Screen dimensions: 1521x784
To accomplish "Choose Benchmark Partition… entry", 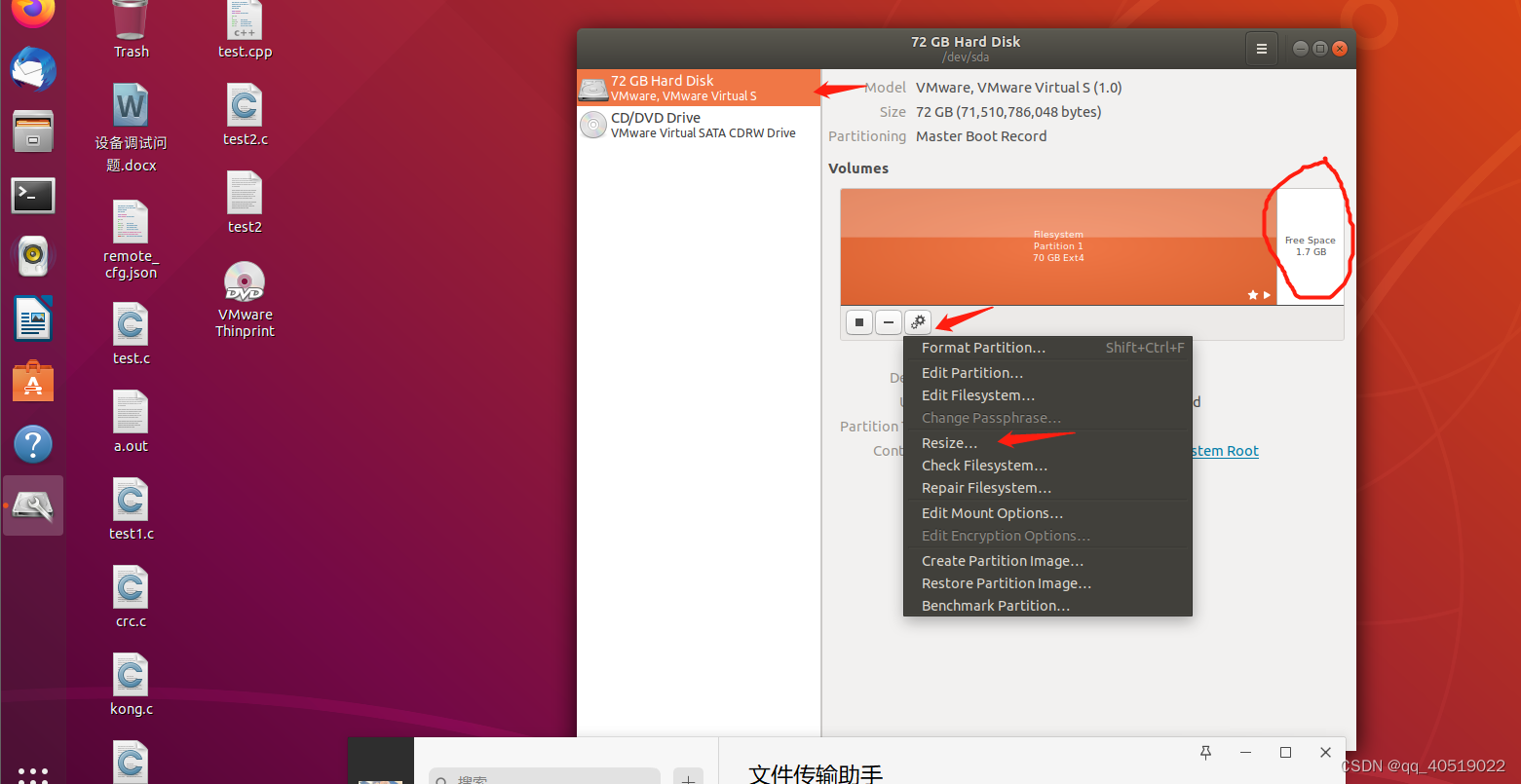I will coord(1047,606).
